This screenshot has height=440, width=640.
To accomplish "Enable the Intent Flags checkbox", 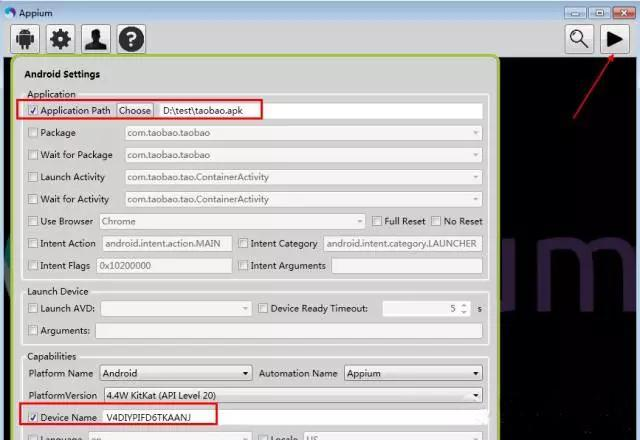I will pos(33,265).
